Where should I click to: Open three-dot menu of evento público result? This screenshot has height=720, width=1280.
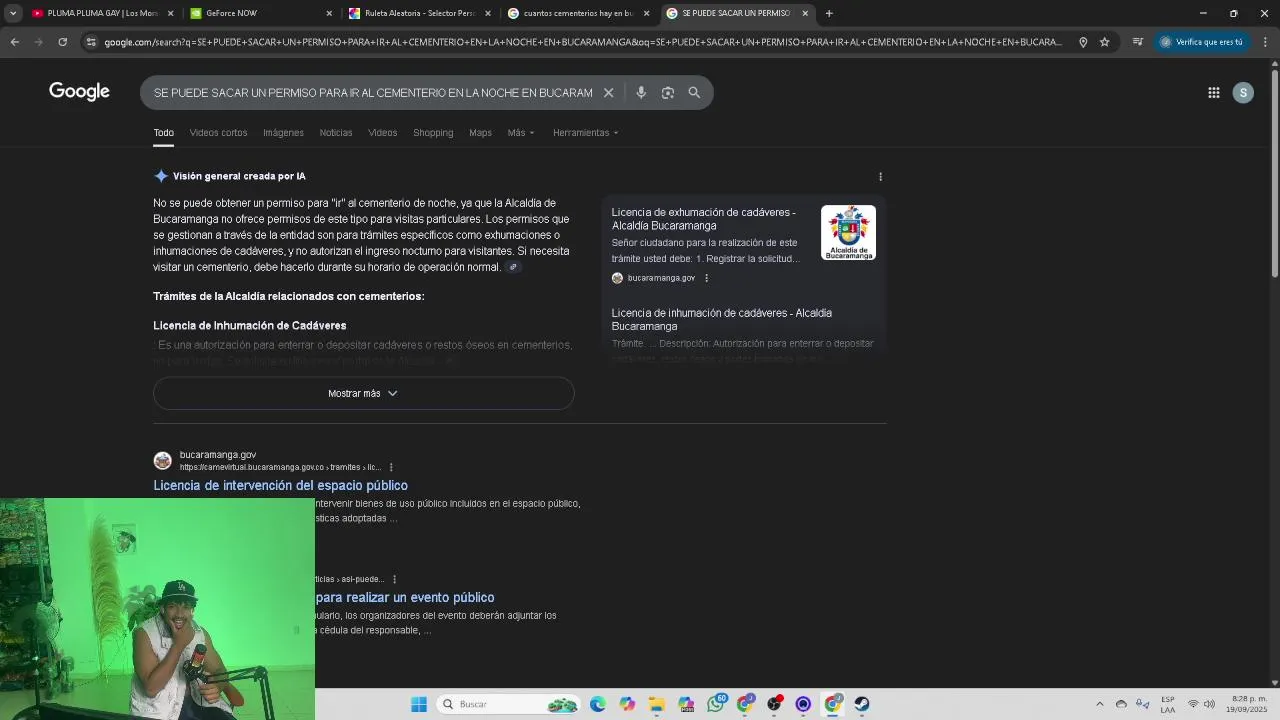394,579
